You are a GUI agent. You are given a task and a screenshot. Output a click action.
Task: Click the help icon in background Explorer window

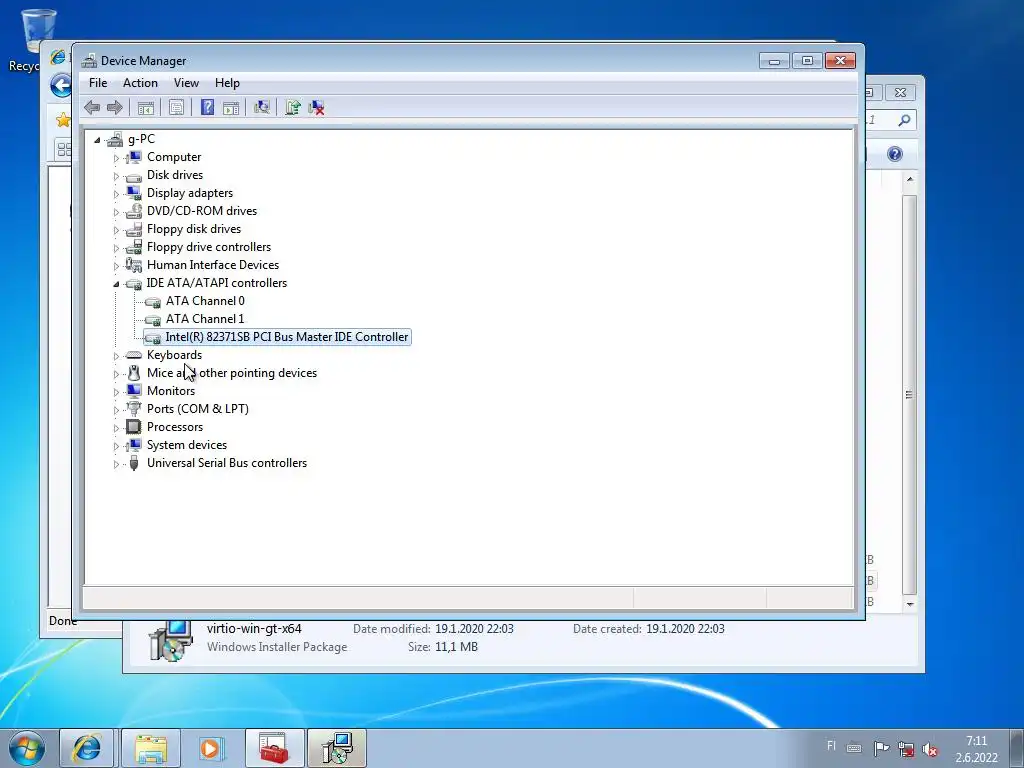895,154
